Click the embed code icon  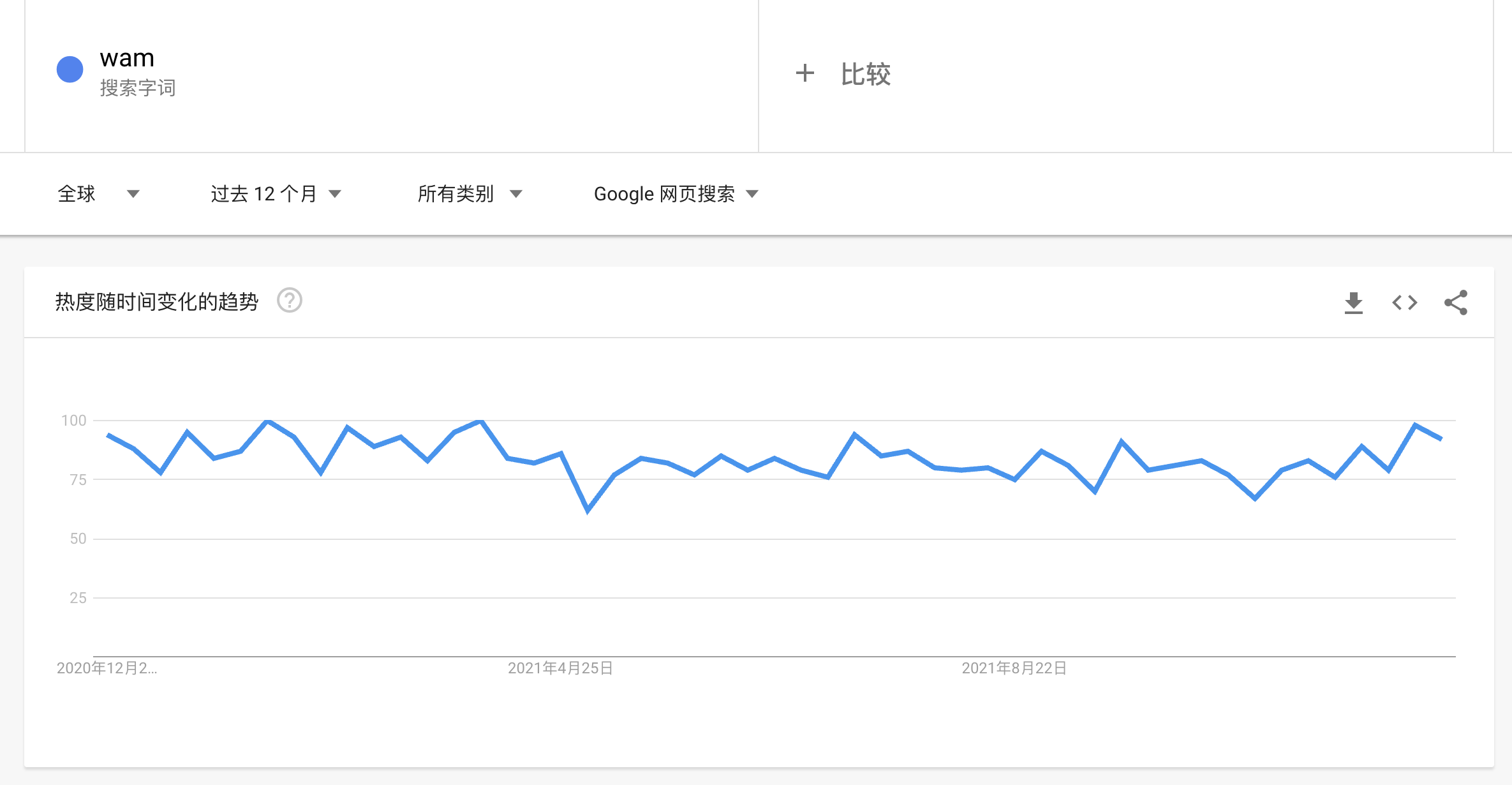1404,303
